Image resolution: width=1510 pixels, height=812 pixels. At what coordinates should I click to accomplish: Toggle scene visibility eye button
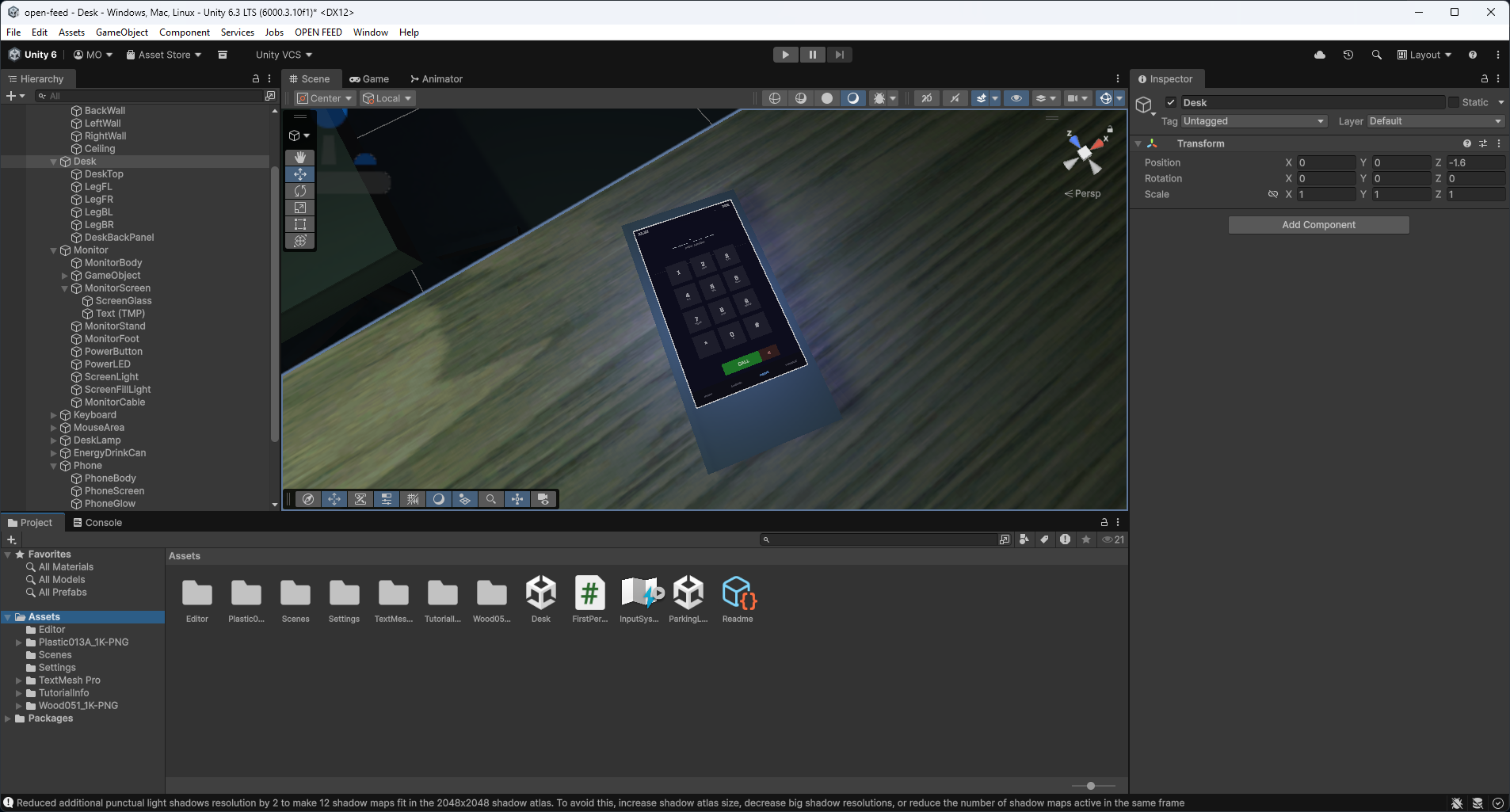coord(1016,98)
